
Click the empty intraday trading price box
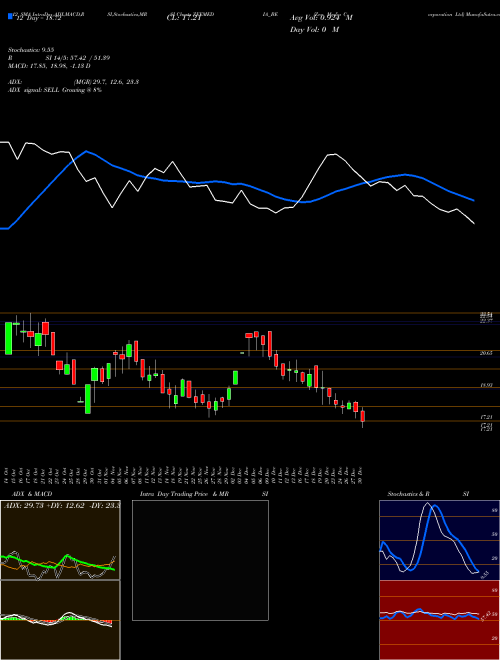(x=200, y=560)
